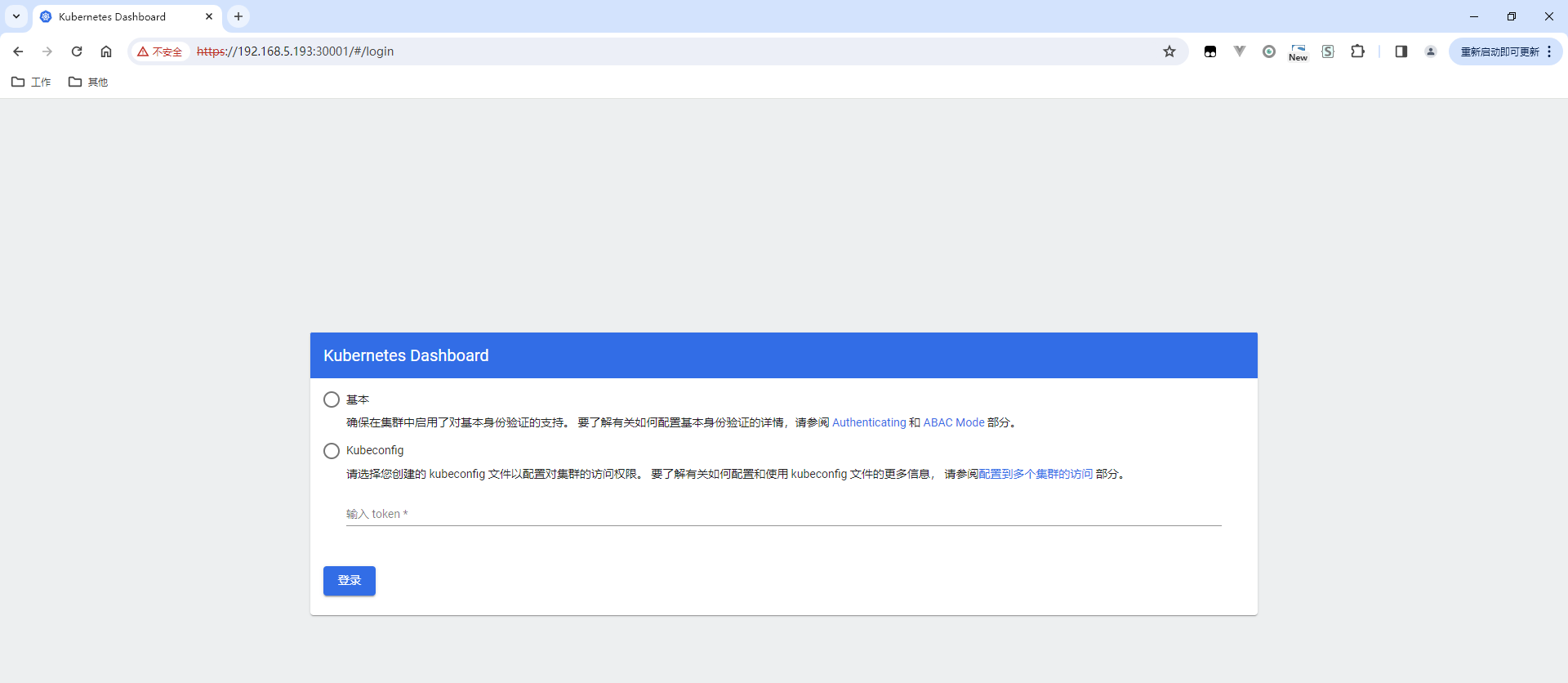Open the black square extension icon

1210,51
